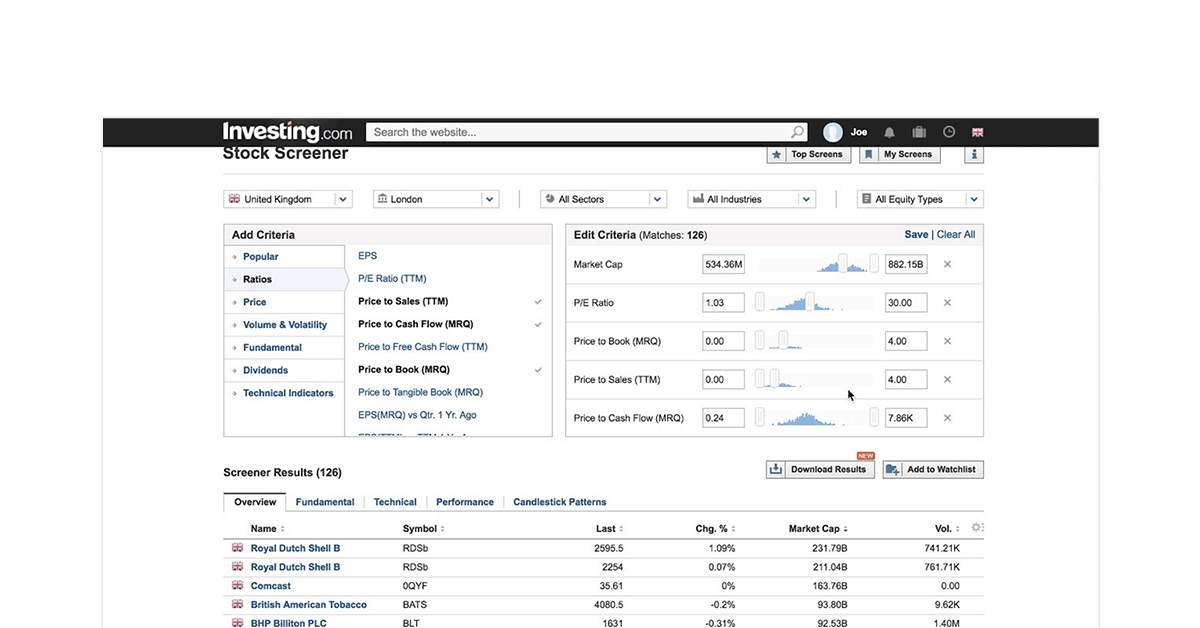Open British American Tobacco stock link
Screen dimensions: 1200x628
pyautogui.click(x=309, y=605)
